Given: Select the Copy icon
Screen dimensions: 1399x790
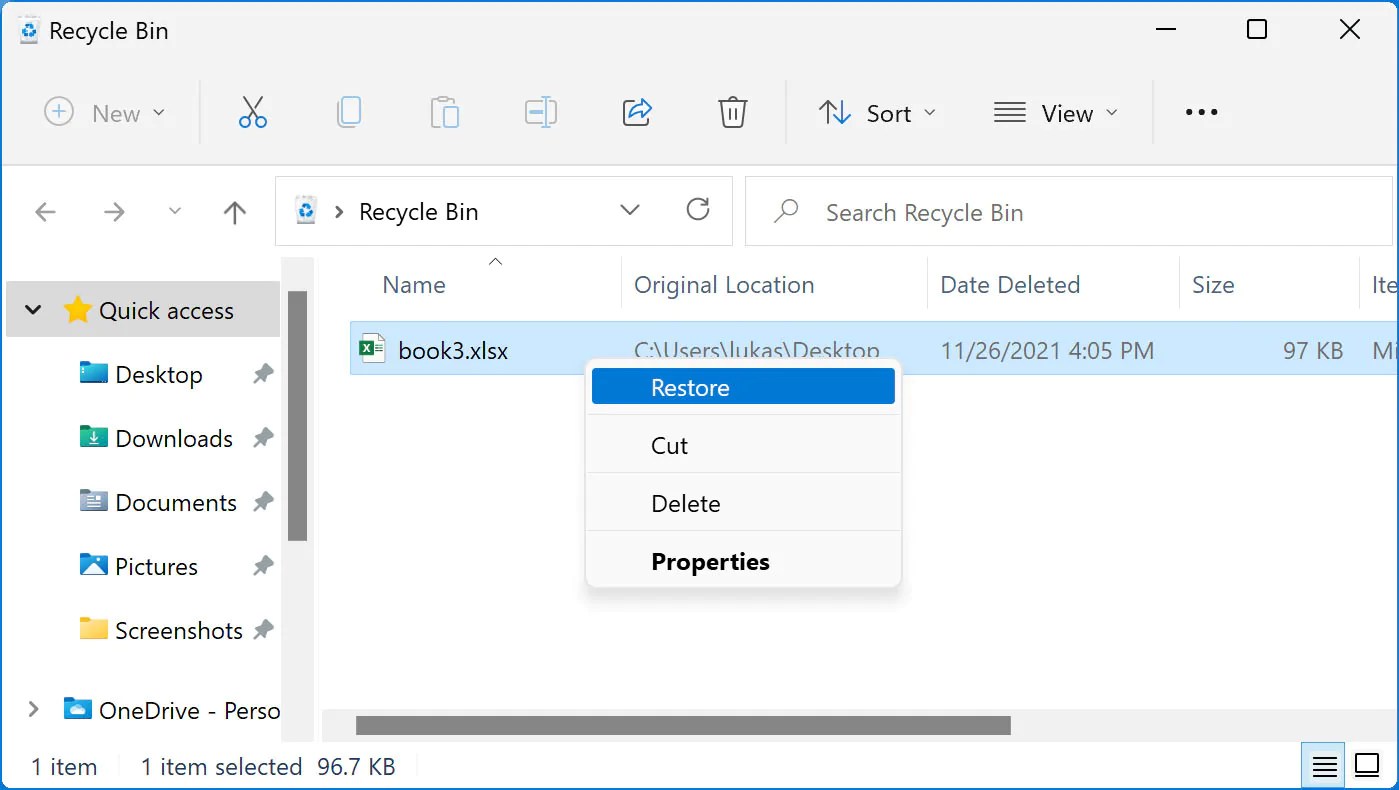Looking at the screenshot, I should point(348,112).
